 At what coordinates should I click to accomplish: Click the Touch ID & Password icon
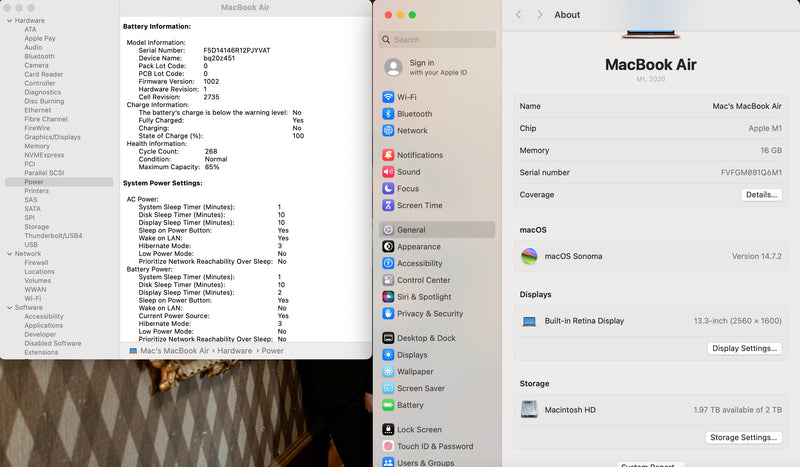coord(388,446)
